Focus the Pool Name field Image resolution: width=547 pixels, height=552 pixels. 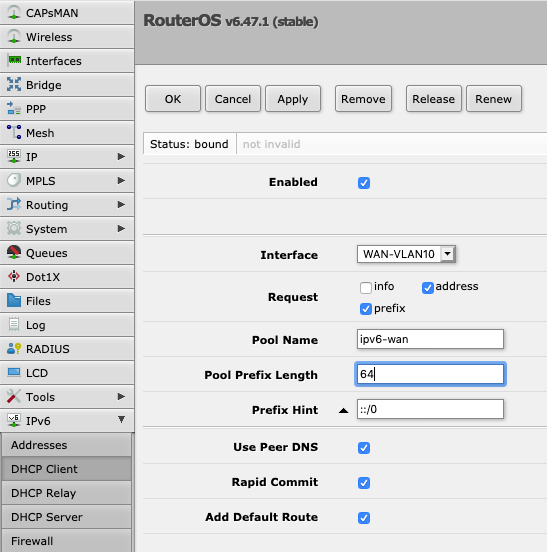coord(430,339)
